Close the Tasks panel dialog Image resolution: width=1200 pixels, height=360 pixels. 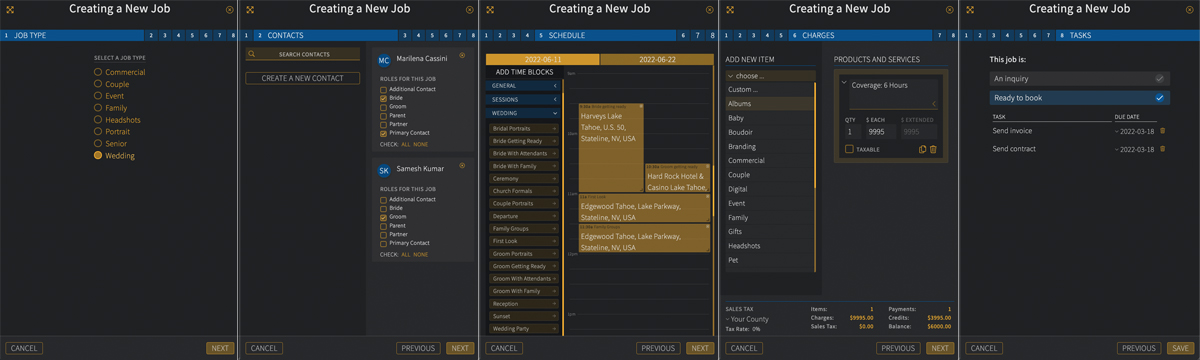[1190, 10]
